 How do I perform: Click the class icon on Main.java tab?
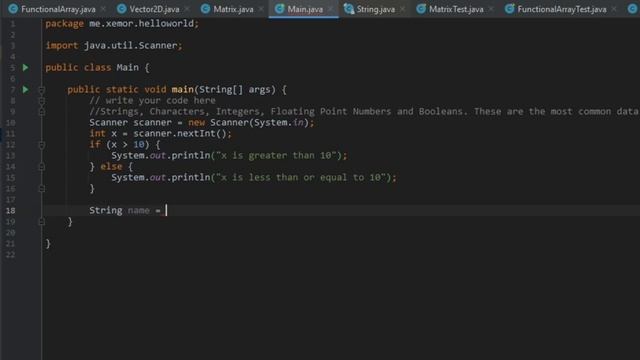coord(279,9)
